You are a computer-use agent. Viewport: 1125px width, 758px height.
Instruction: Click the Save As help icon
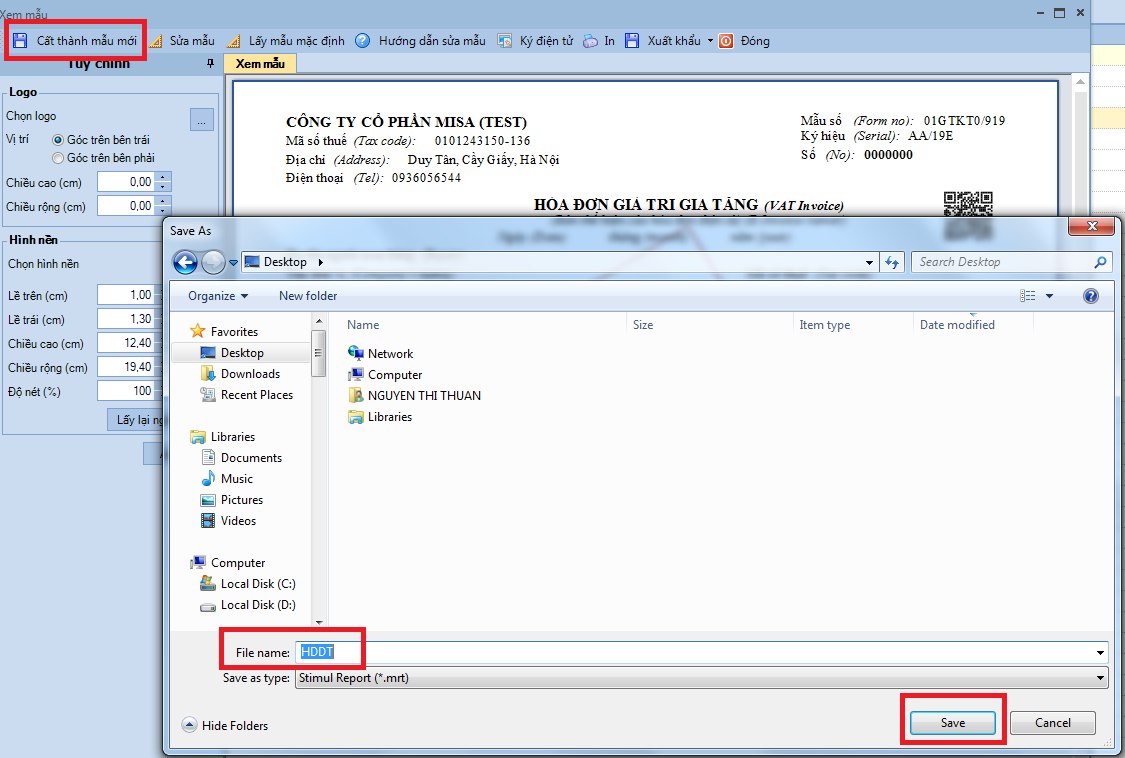[1091, 296]
